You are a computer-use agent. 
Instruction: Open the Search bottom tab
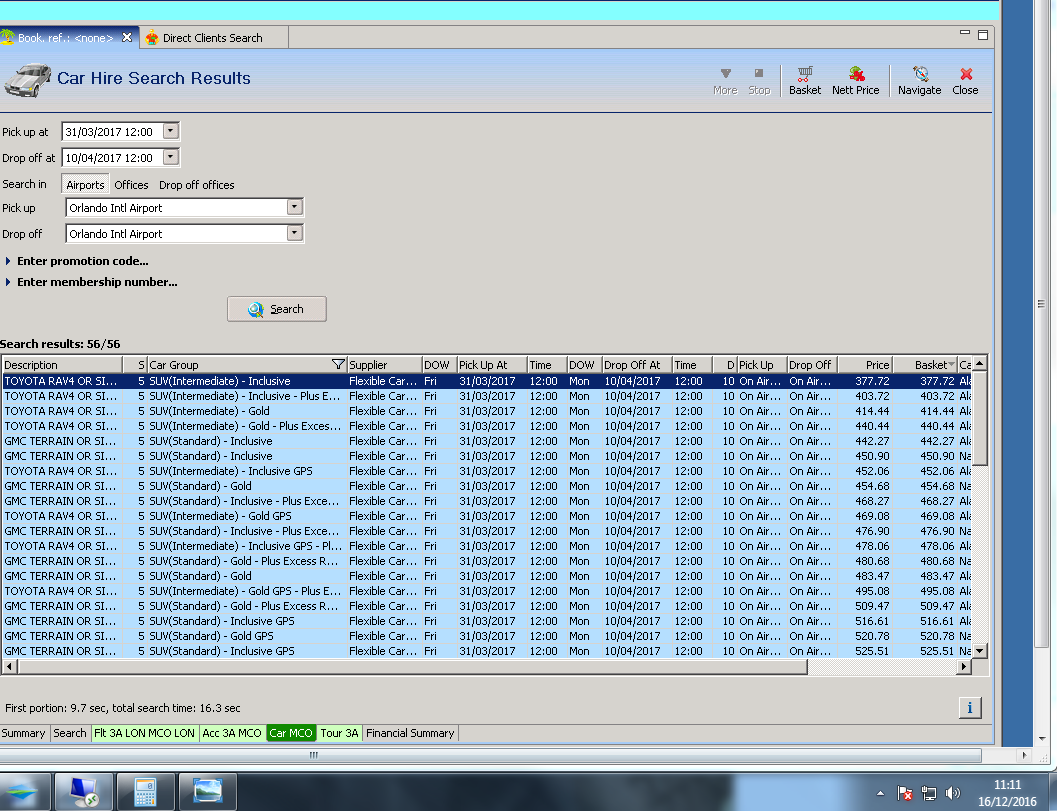[69, 733]
